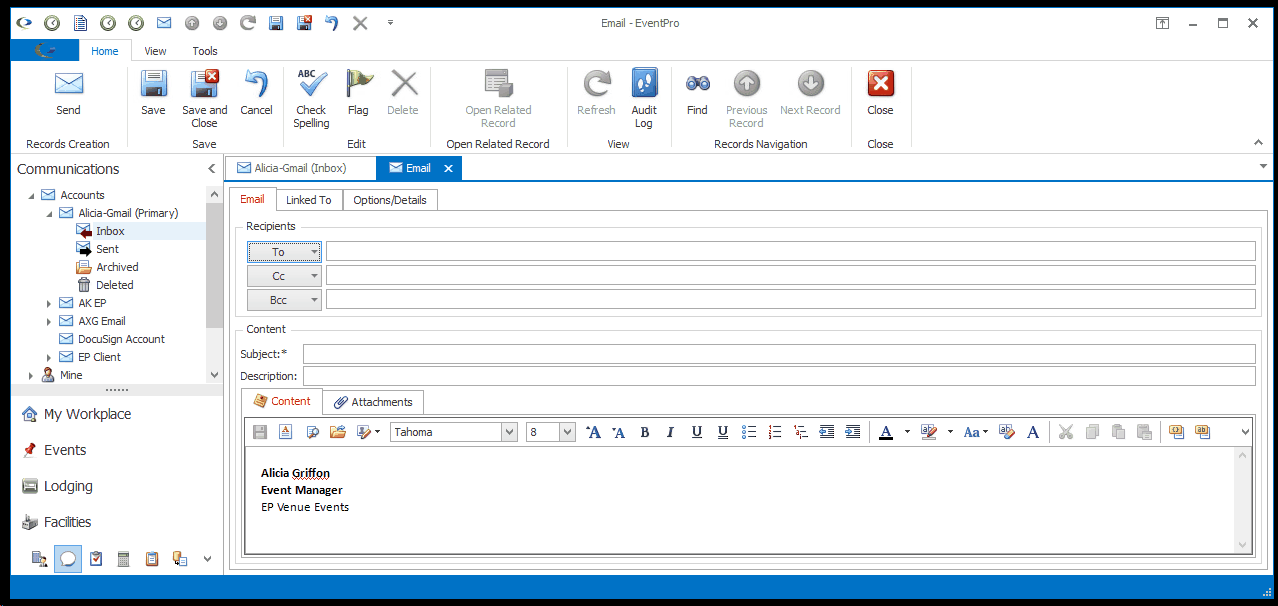
Task: Go to Previous Record
Action: (x=746, y=99)
